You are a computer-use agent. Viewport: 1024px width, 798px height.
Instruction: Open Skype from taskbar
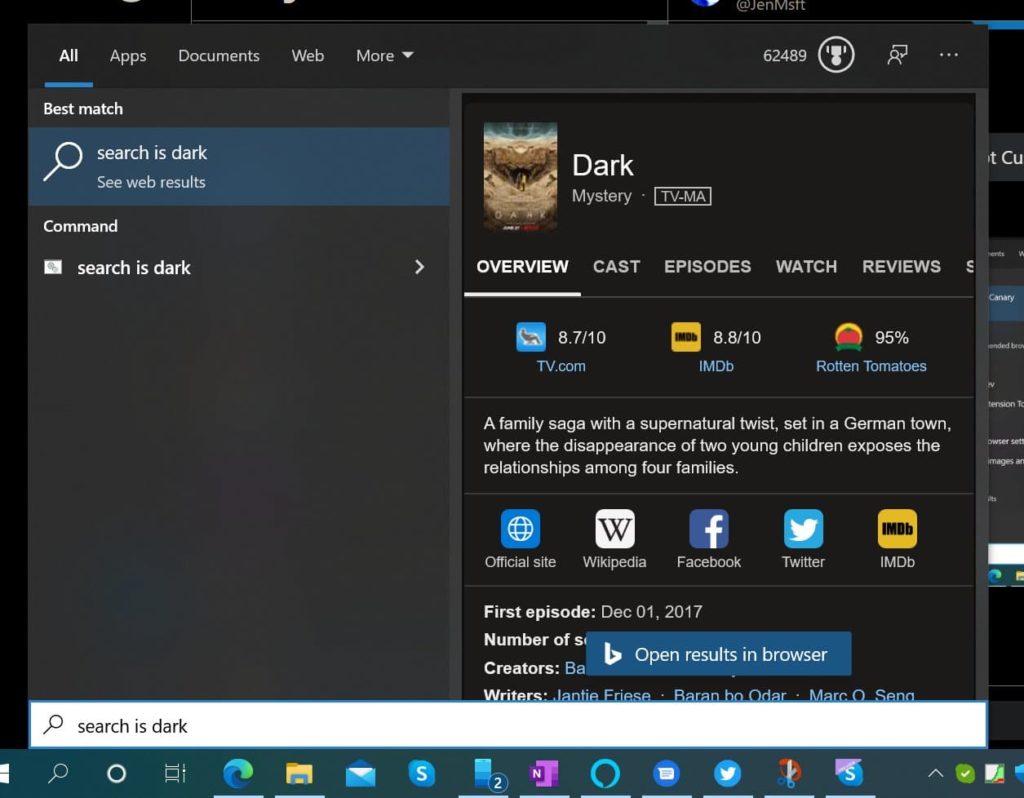coord(422,774)
